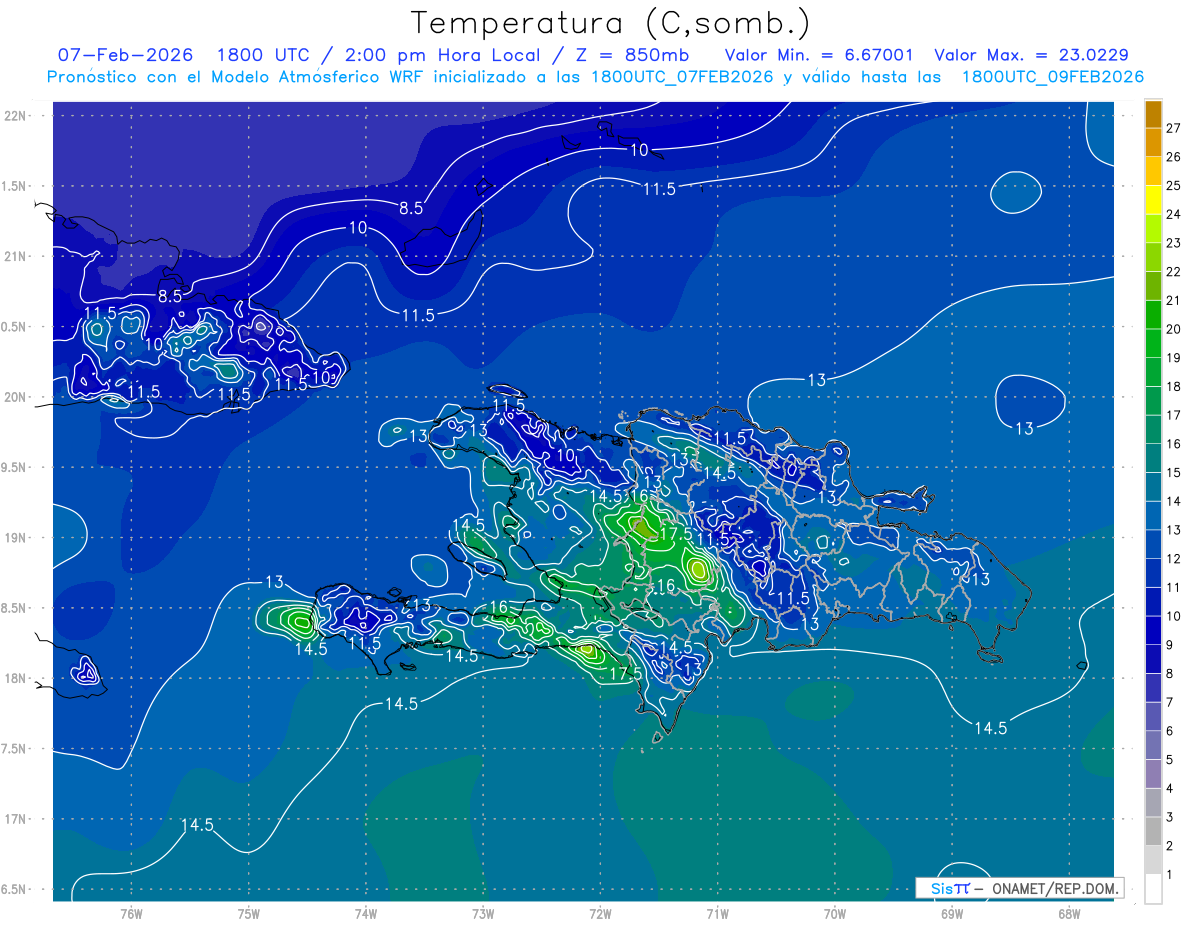Click the 68W longitude axis label

pyautogui.click(x=1068, y=913)
